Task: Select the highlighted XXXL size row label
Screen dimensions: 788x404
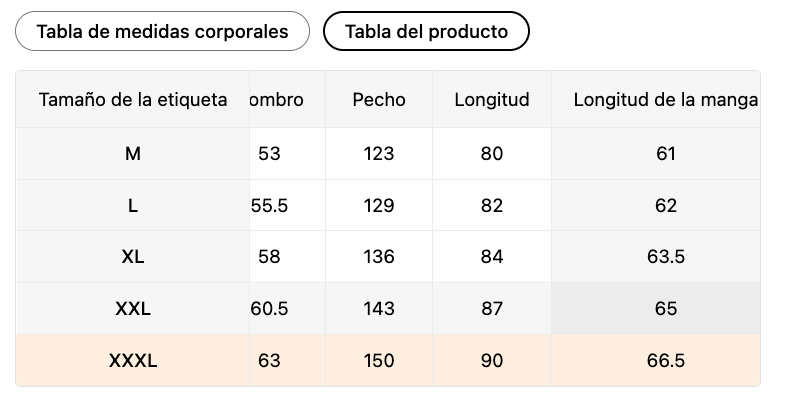Action: click(x=133, y=361)
